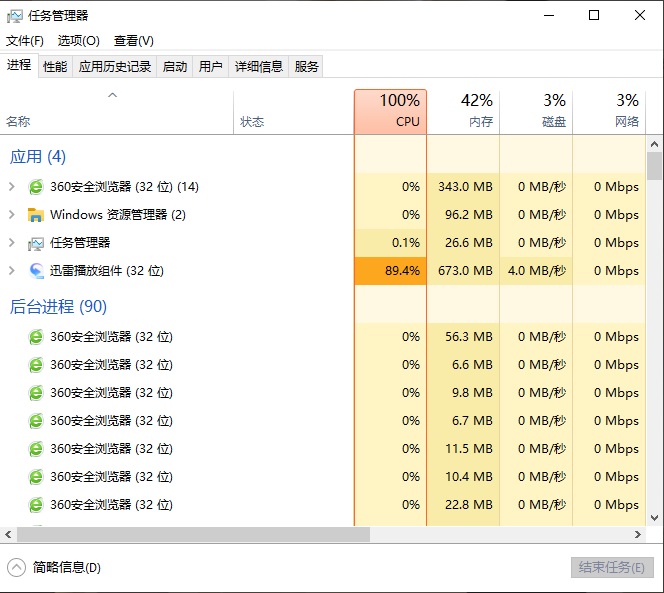Screen dimensions: 664x593
Task: Click the 结束任务(E) button
Action: click(611, 567)
